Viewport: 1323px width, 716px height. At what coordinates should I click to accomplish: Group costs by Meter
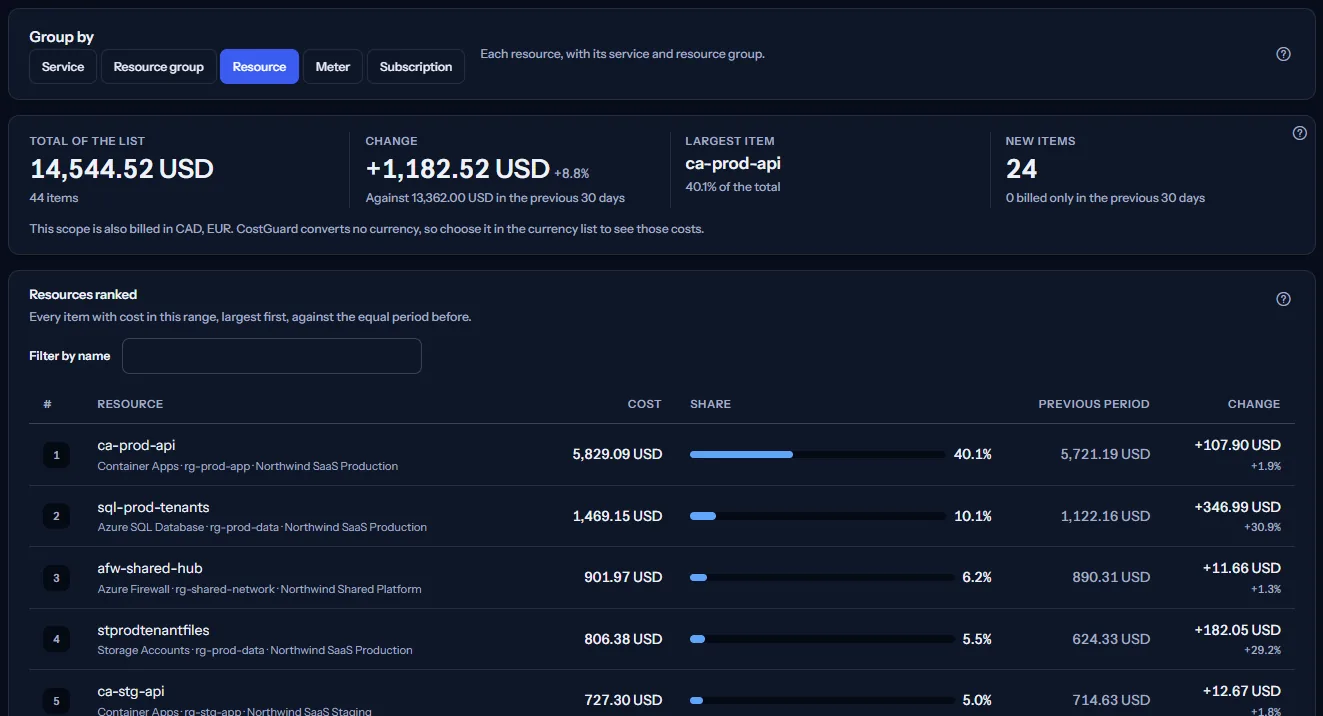tap(333, 67)
